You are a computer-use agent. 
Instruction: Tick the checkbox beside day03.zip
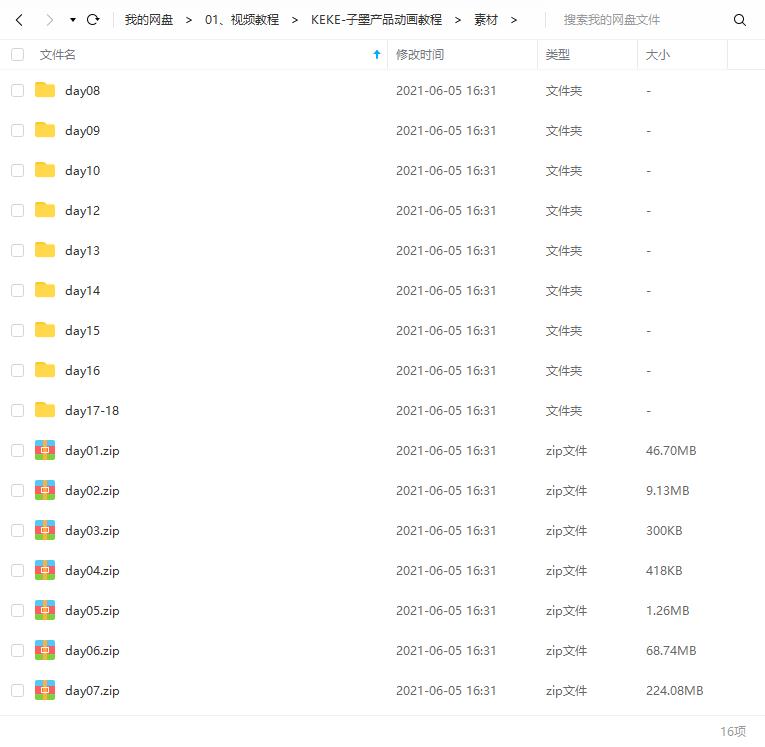[x=17, y=531]
